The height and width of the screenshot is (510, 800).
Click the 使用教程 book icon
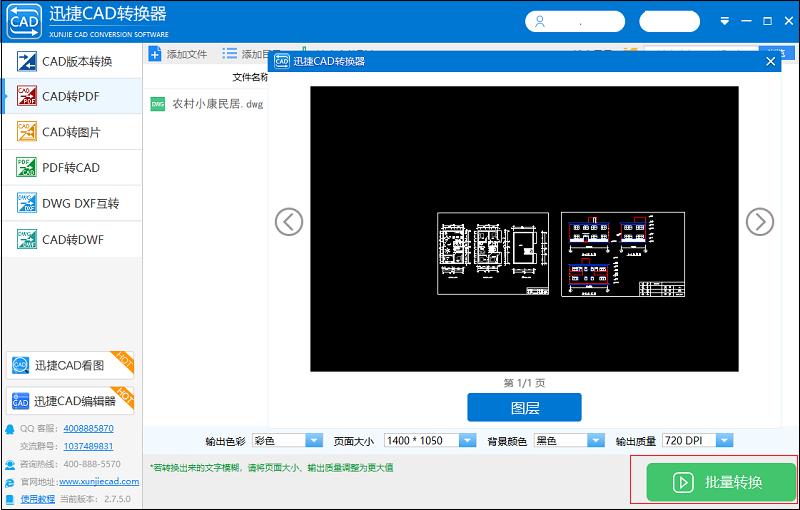click(10, 499)
